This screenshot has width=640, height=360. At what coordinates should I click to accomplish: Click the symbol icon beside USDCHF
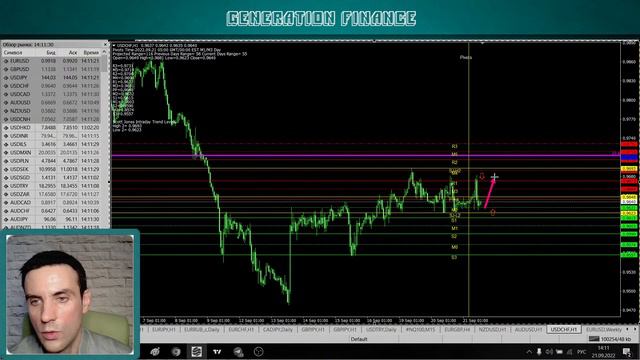6,86
